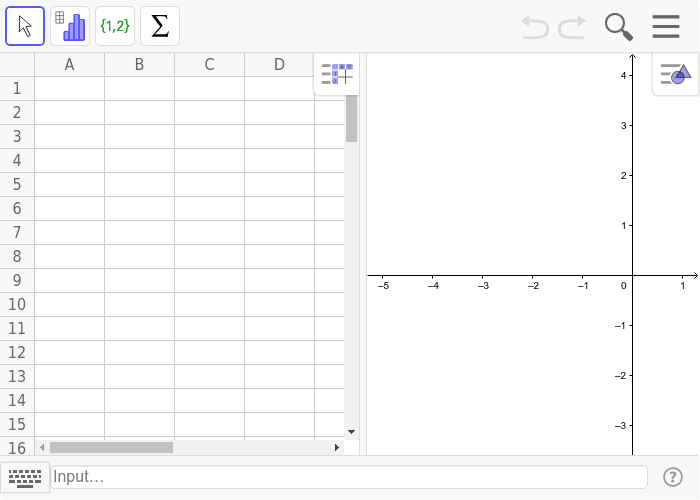Open the One Variable Analysis chart tool
This screenshot has height=500, width=700.
pos(70,26)
